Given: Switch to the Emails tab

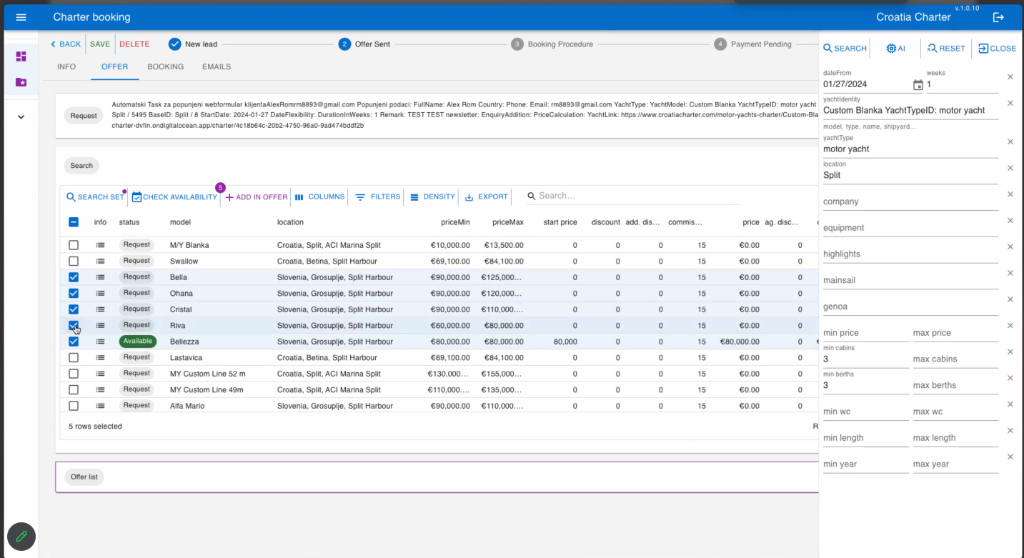Looking at the screenshot, I should click(216, 67).
